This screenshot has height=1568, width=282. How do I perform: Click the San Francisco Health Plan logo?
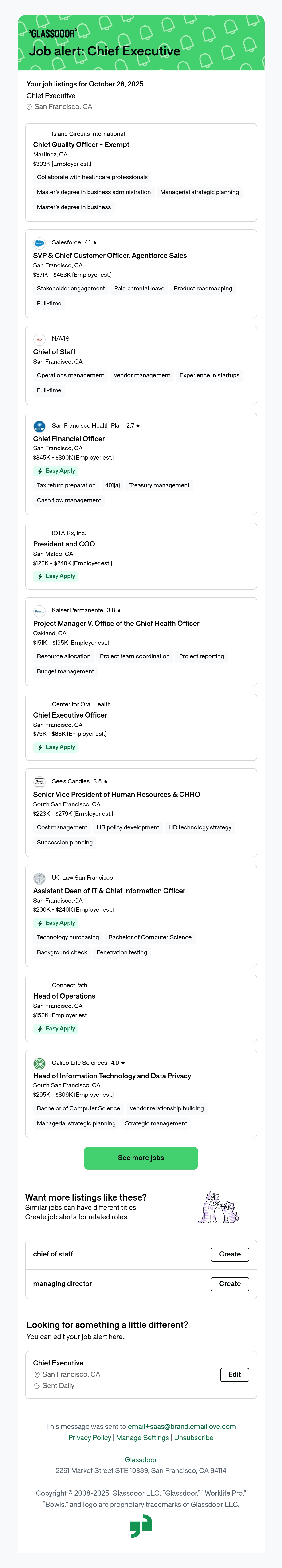[39, 426]
